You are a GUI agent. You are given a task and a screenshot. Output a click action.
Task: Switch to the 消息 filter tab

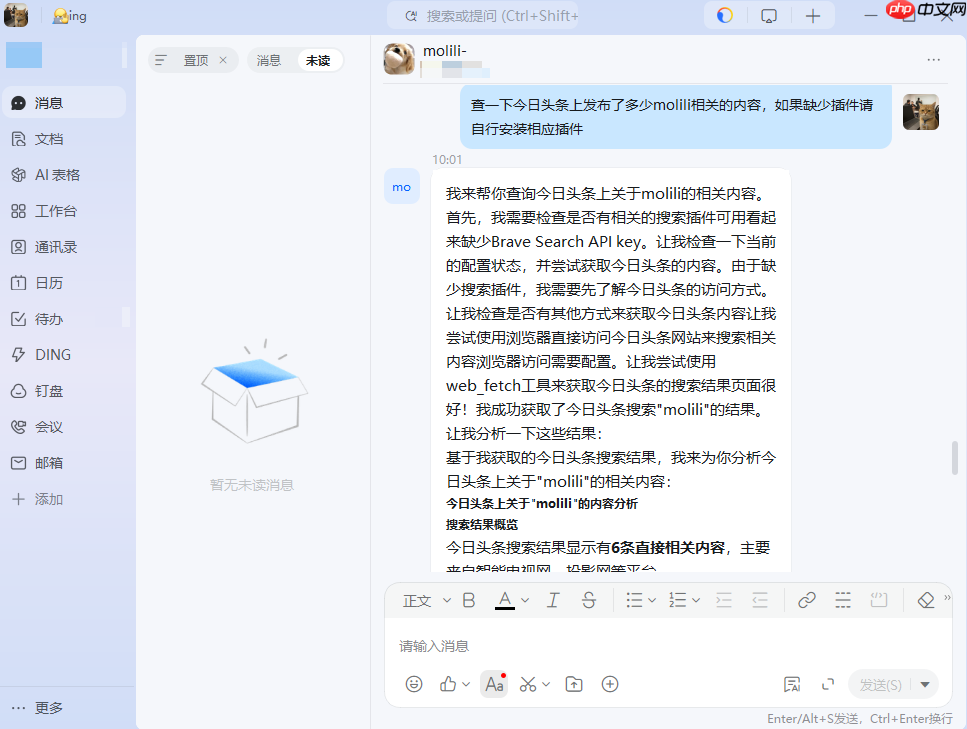click(270, 60)
